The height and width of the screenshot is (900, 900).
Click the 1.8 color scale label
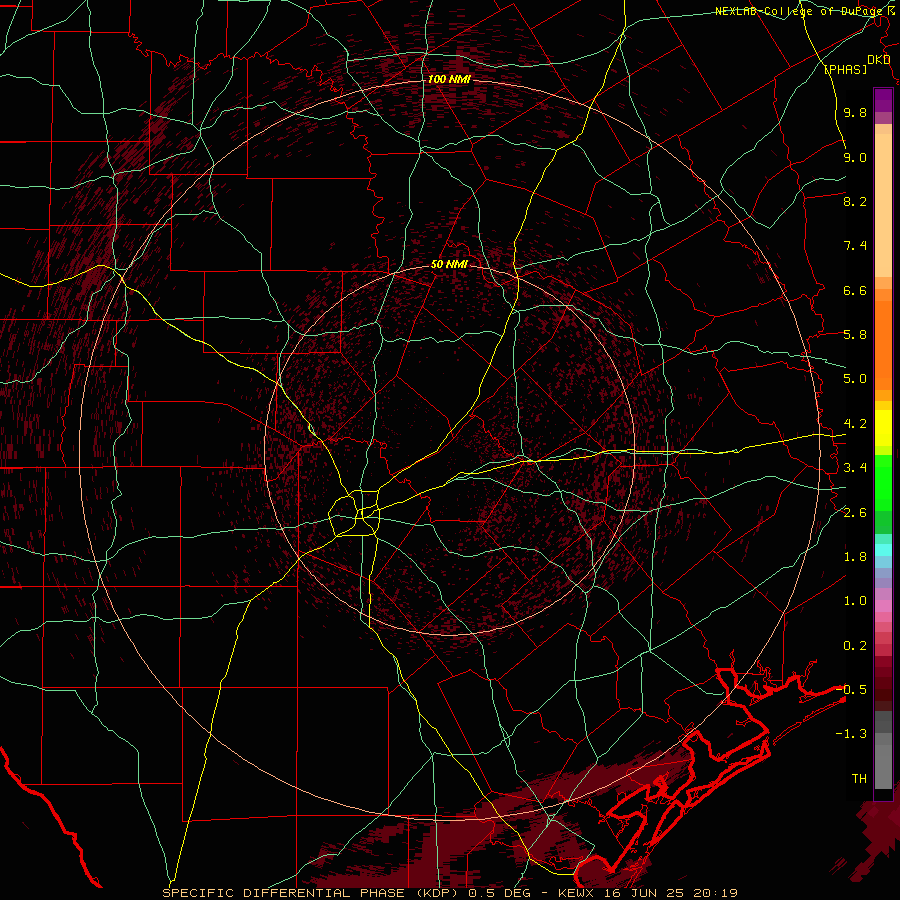(x=855, y=557)
